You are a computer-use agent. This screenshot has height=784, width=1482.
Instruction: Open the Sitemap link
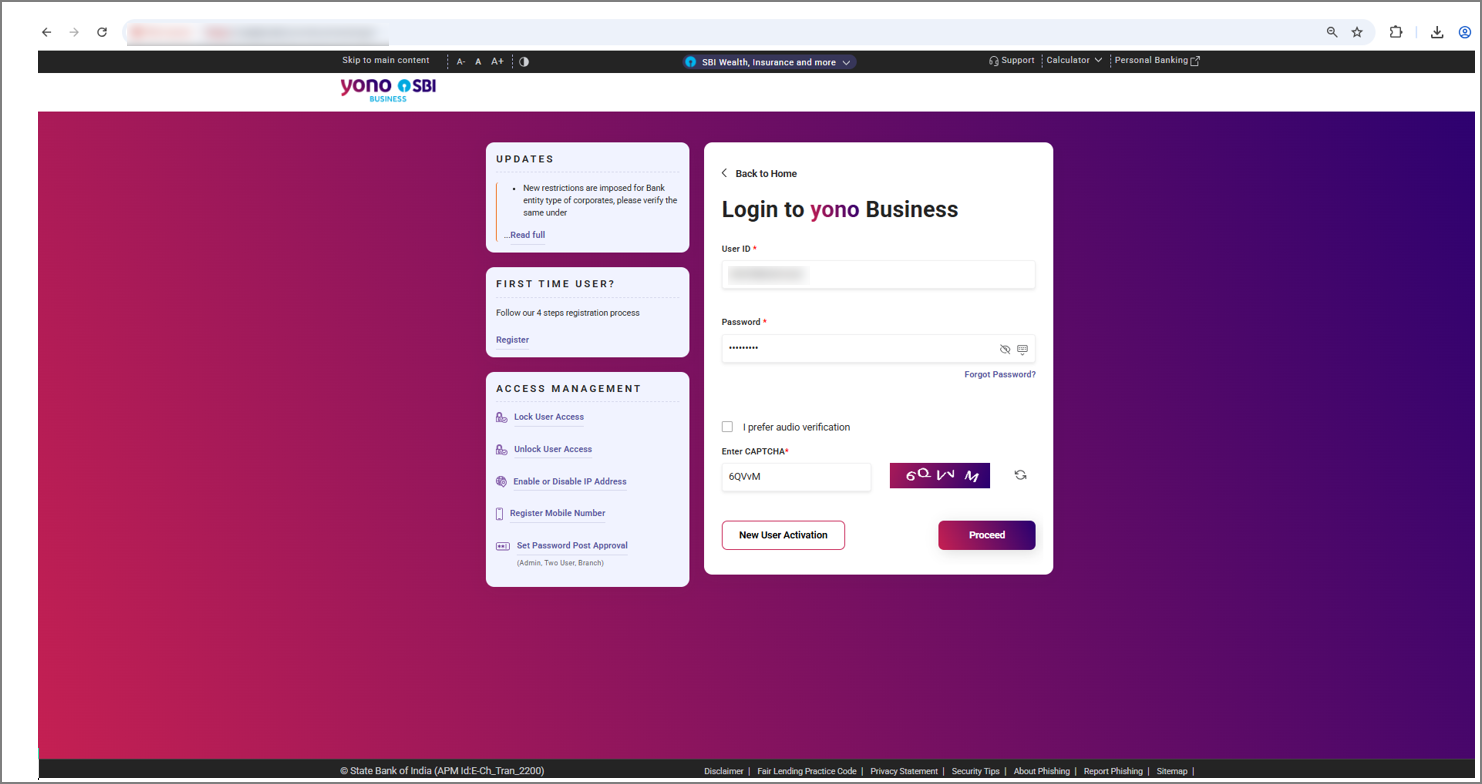coord(1172,771)
